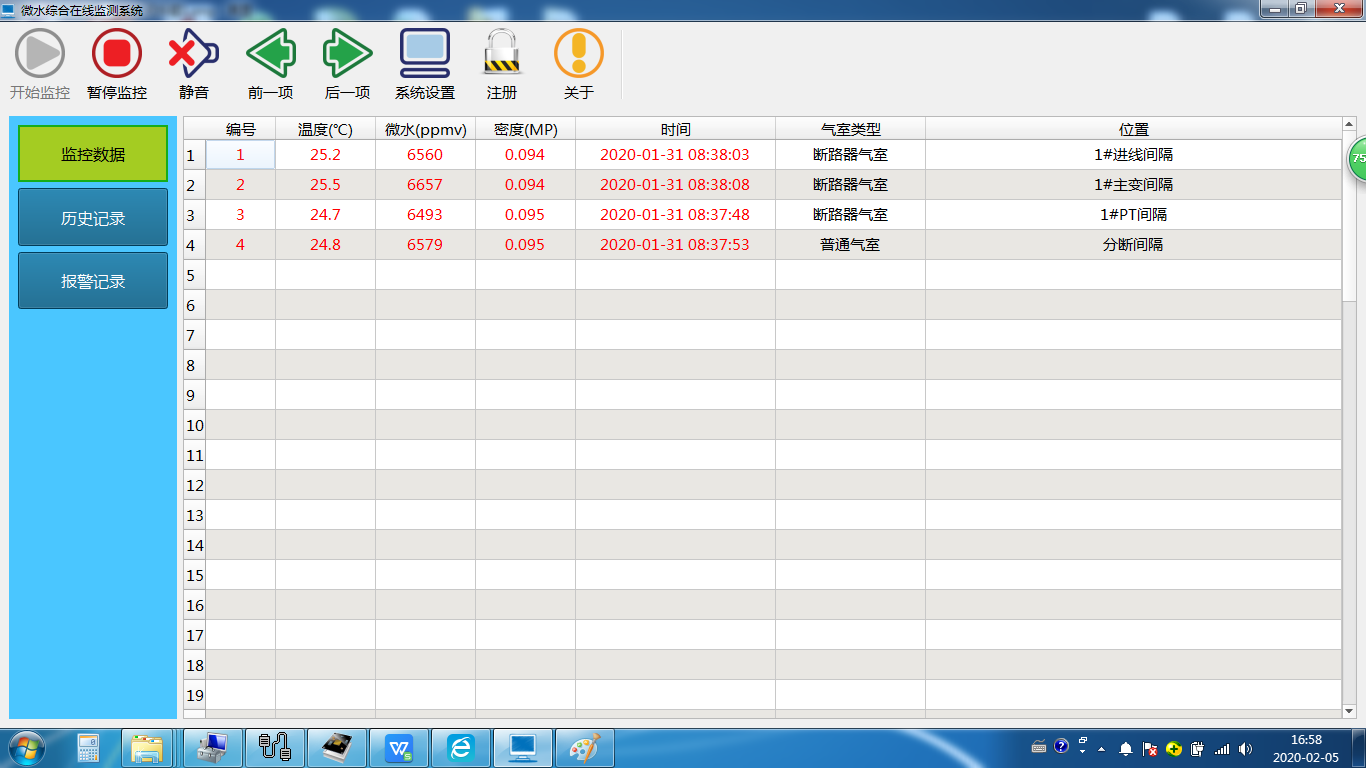Open Calculator from taskbar
The image size is (1366, 768).
click(x=88, y=748)
